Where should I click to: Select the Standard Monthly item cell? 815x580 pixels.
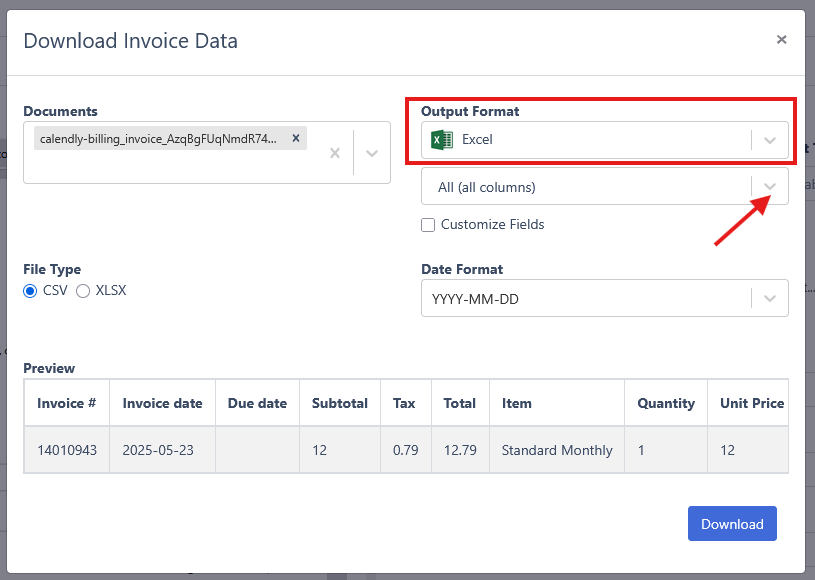pyautogui.click(x=557, y=450)
